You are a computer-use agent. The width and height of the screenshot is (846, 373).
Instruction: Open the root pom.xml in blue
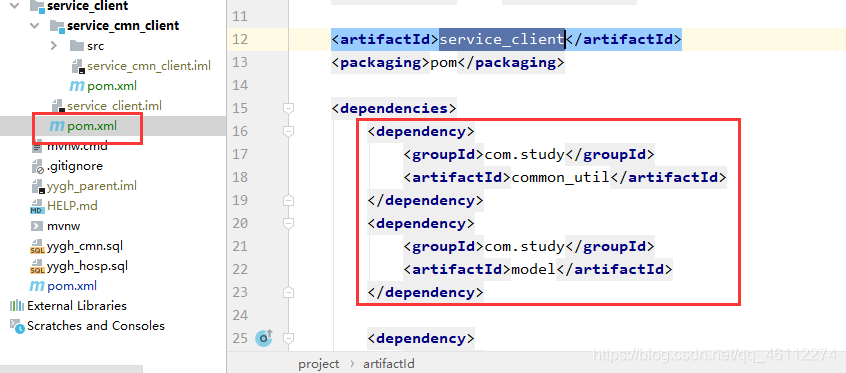pyautogui.click(x=72, y=286)
